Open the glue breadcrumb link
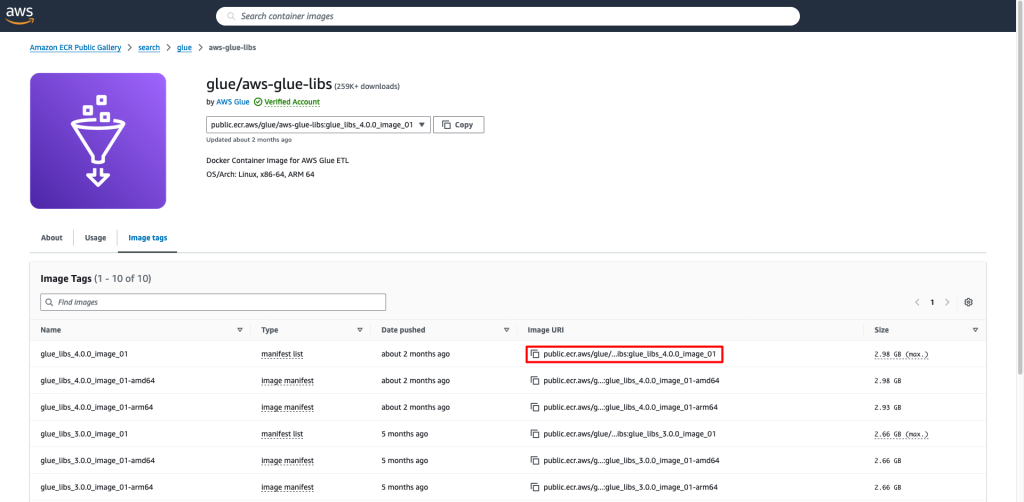 pyautogui.click(x=184, y=48)
